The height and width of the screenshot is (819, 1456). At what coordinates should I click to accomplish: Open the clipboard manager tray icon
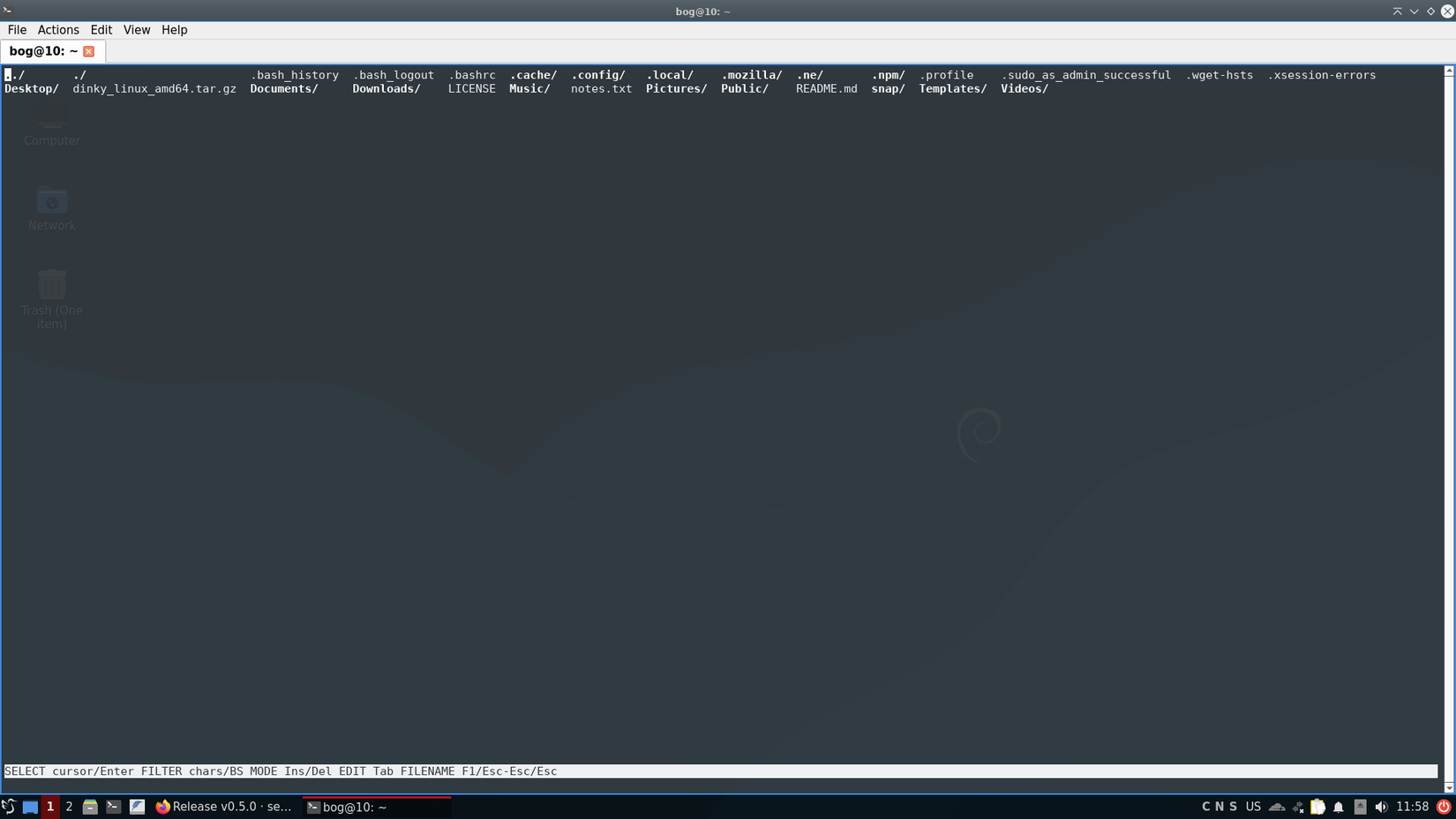tap(1317, 807)
